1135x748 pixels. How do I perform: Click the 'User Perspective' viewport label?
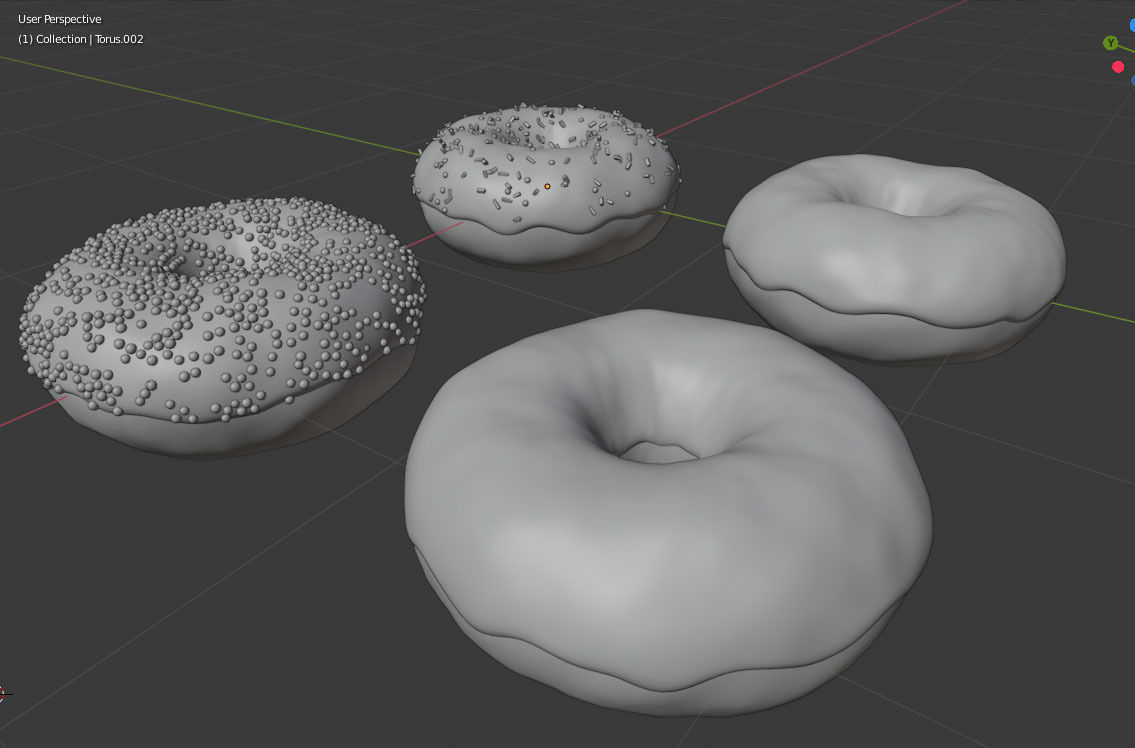click(x=59, y=19)
